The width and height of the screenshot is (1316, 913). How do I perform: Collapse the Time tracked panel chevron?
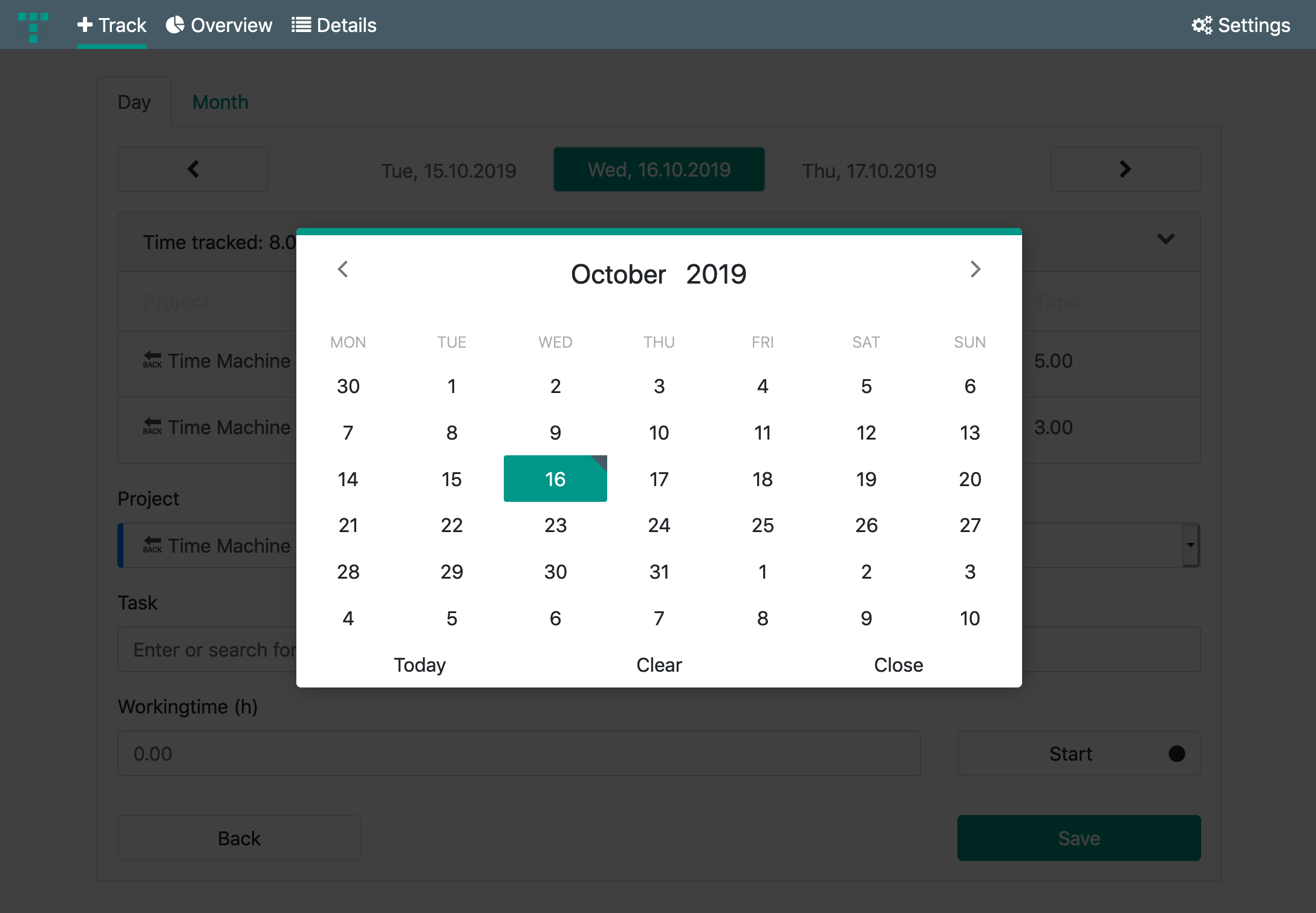click(1166, 239)
